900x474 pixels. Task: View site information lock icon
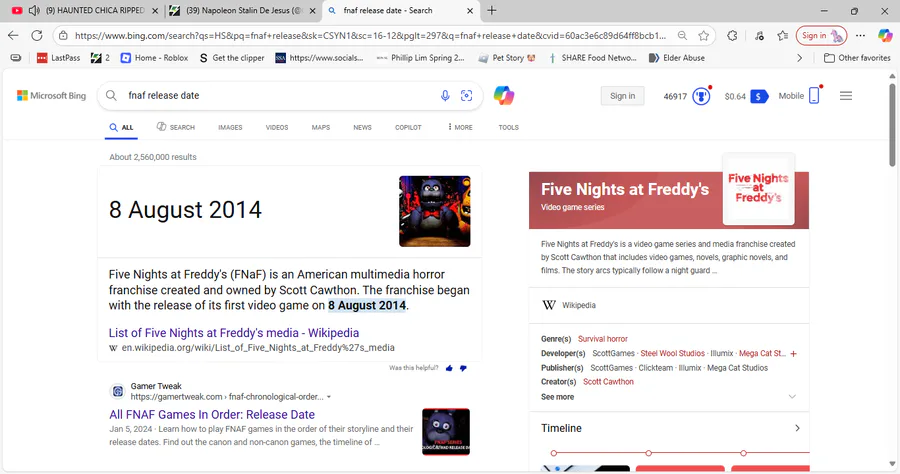pyautogui.click(x=64, y=36)
